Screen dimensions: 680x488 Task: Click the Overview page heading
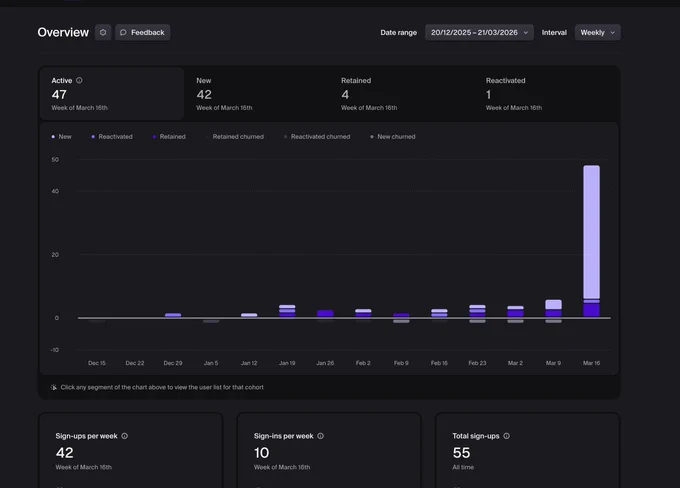point(63,33)
